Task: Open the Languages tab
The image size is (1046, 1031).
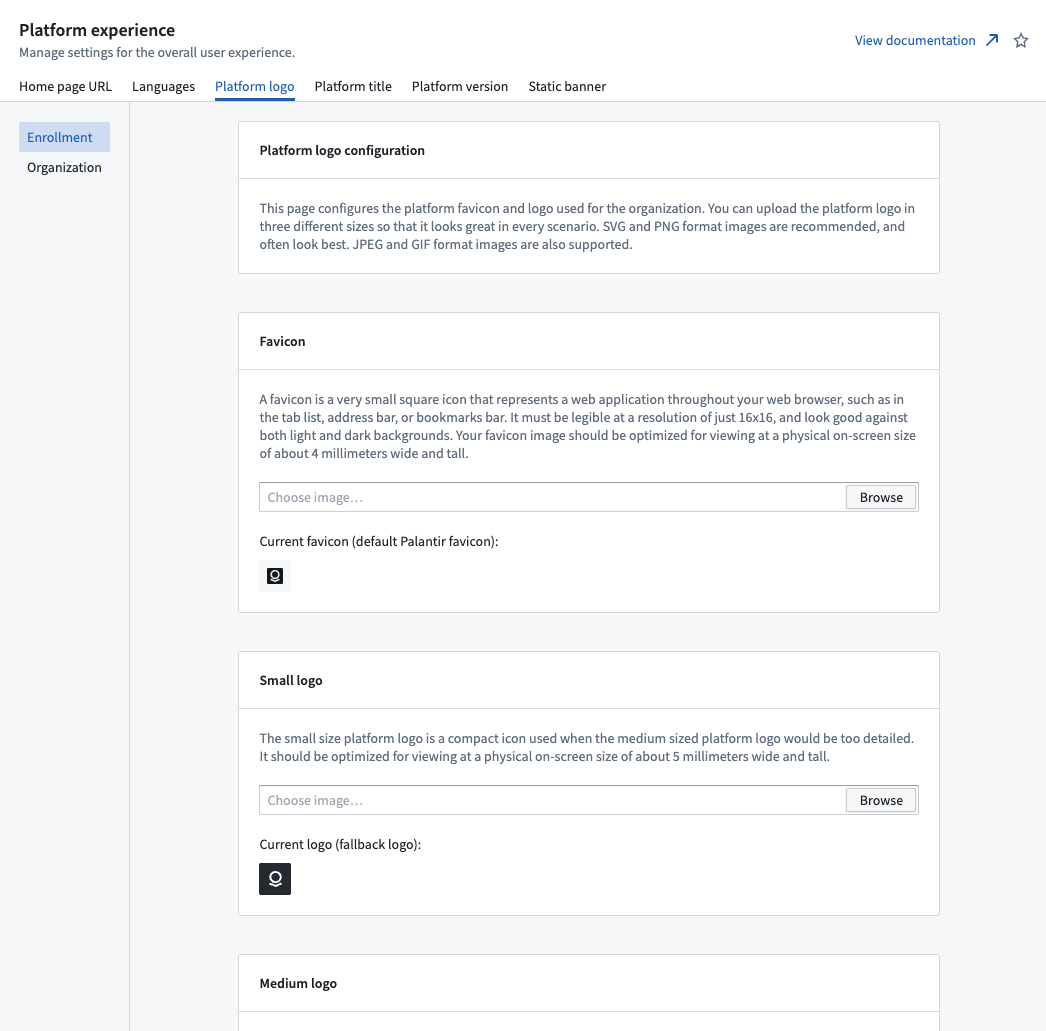Action: pyautogui.click(x=163, y=86)
